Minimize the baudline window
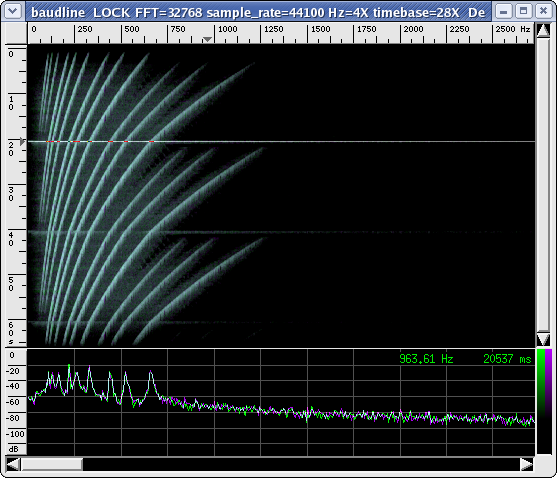 (503, 11)
